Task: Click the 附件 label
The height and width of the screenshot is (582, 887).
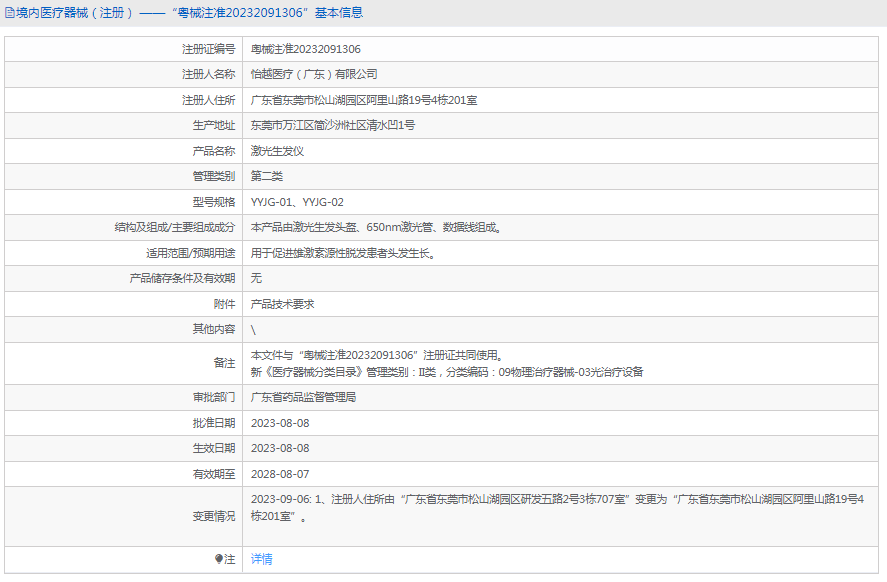Action: pyautogui.click(x=225, y=304)
